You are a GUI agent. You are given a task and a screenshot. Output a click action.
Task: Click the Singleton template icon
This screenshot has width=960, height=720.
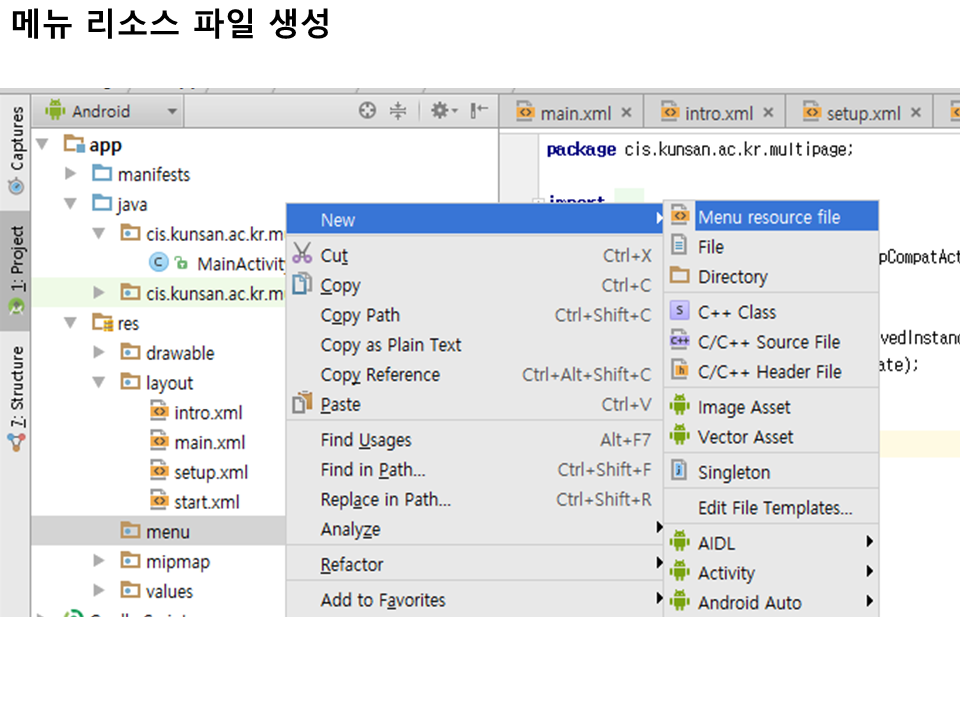680,471
